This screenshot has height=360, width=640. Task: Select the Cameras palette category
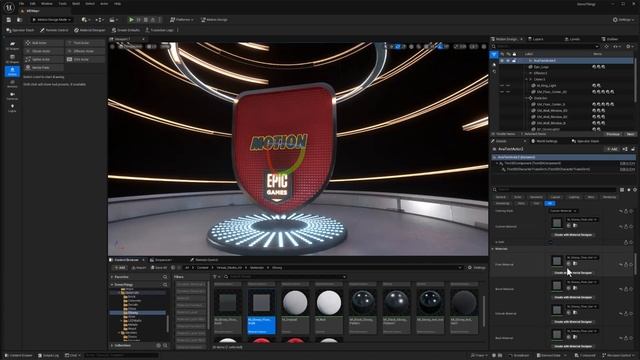[x=12, y=96]
